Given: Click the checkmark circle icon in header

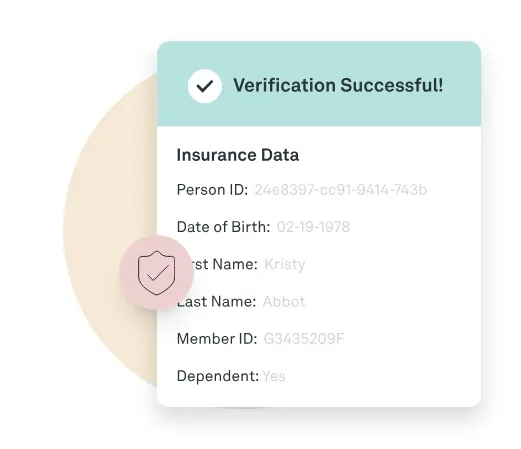Looking at the screenshot, I should 205,86.
